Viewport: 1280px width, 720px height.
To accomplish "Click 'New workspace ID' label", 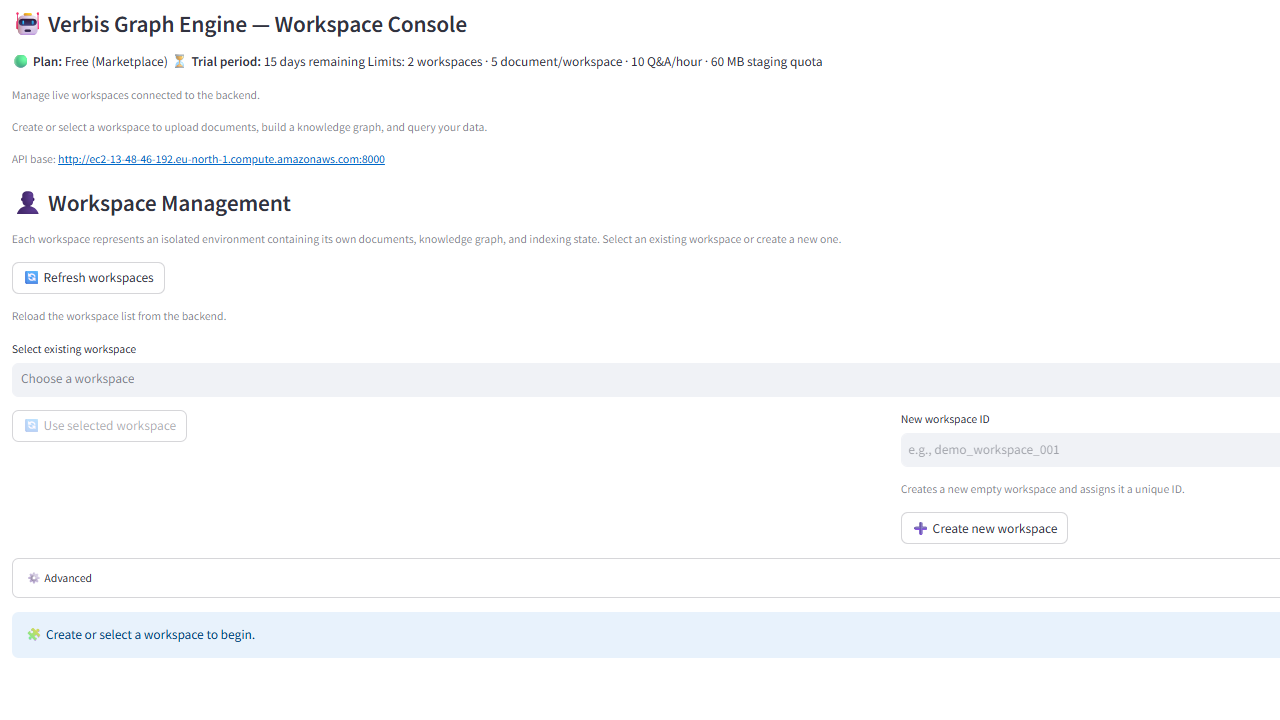I will (945, 419).
